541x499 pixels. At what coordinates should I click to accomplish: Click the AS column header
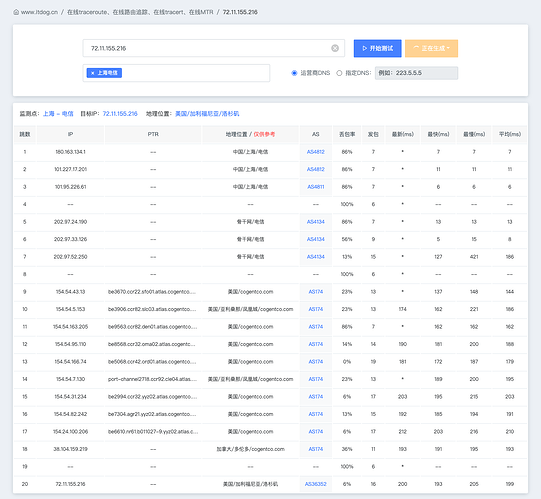point(316,134)
